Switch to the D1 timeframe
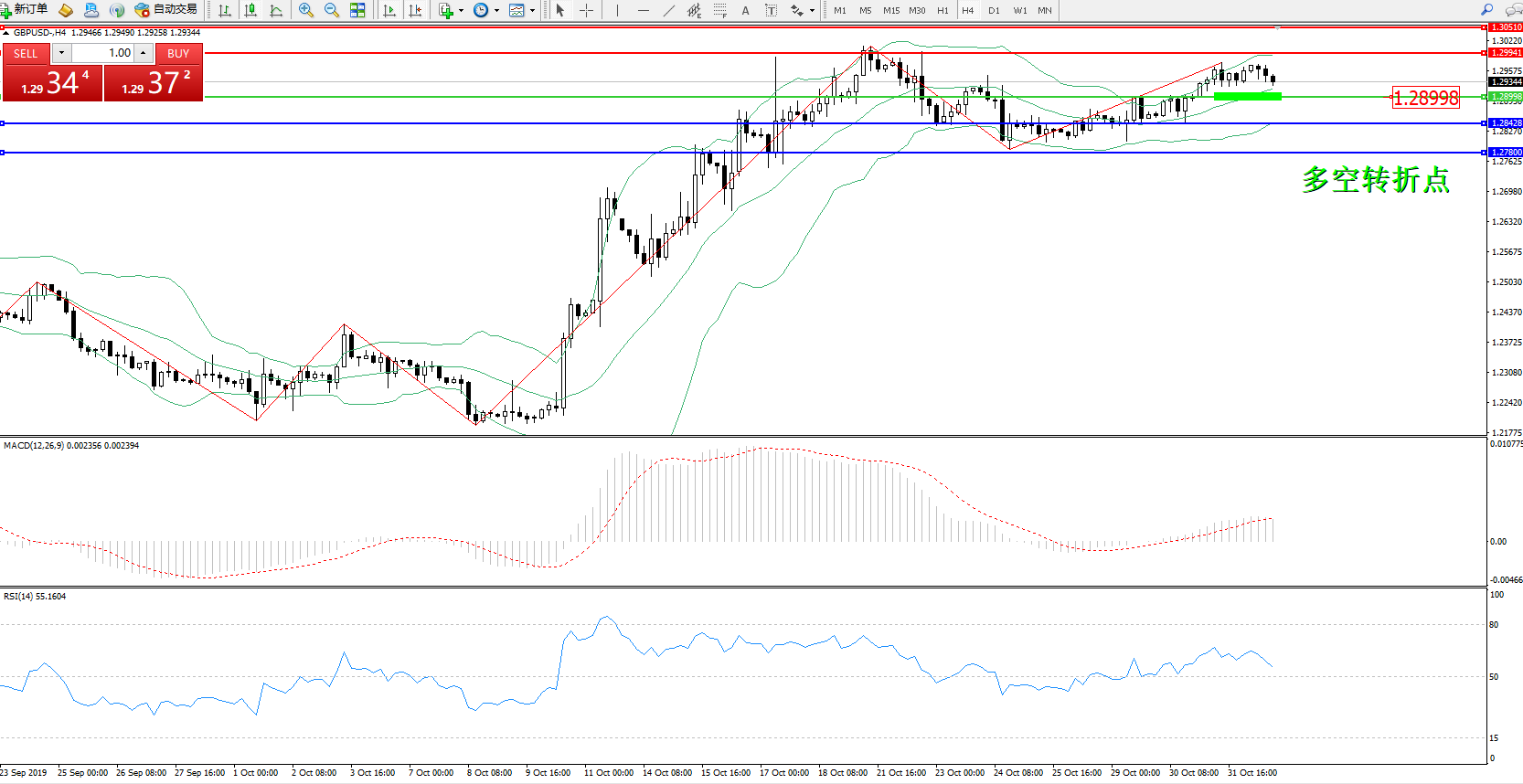Image resolution: width=1523 pixels, height=784 pixels. (x=994, y=11)
